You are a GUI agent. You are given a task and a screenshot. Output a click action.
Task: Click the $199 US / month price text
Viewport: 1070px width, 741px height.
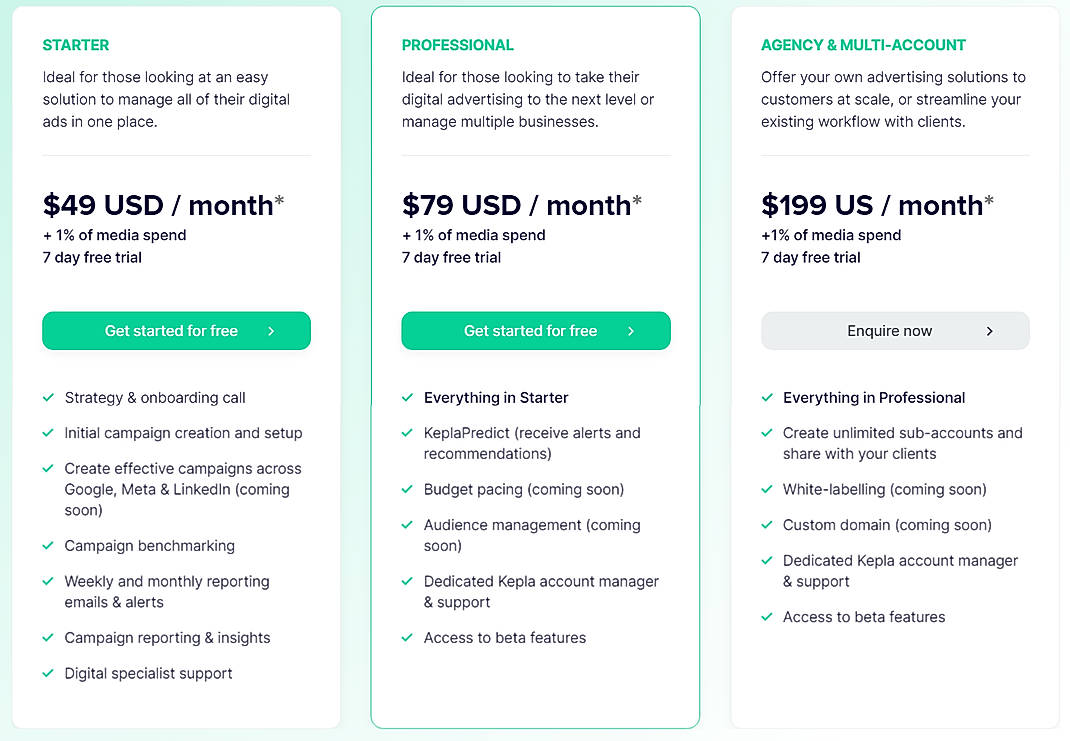(876, 205)
